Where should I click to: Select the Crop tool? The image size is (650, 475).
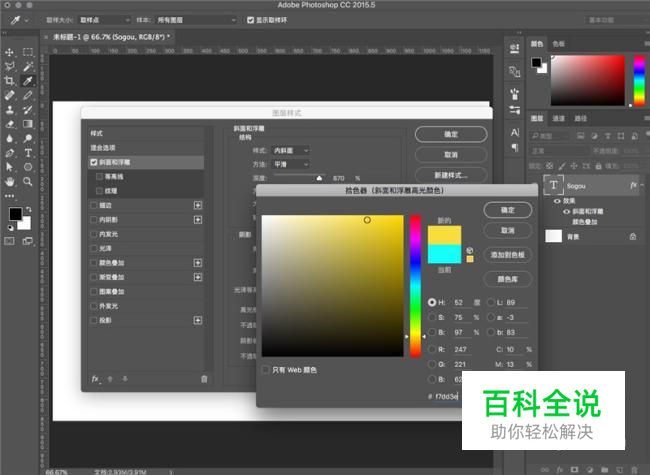(x=9, y=81)
